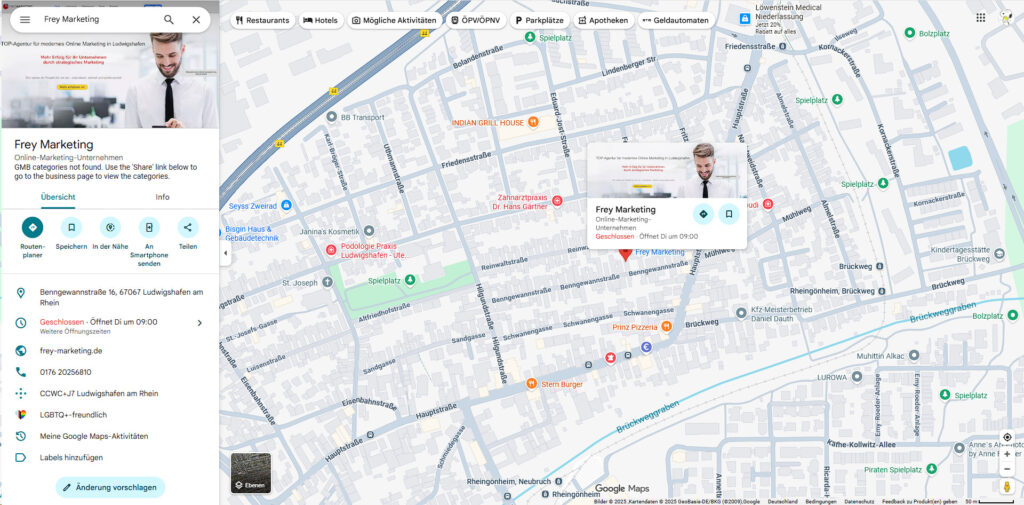Select the Übersicht tab
The height and width of the screenshot is (505, 1024).
pos(58,197)
